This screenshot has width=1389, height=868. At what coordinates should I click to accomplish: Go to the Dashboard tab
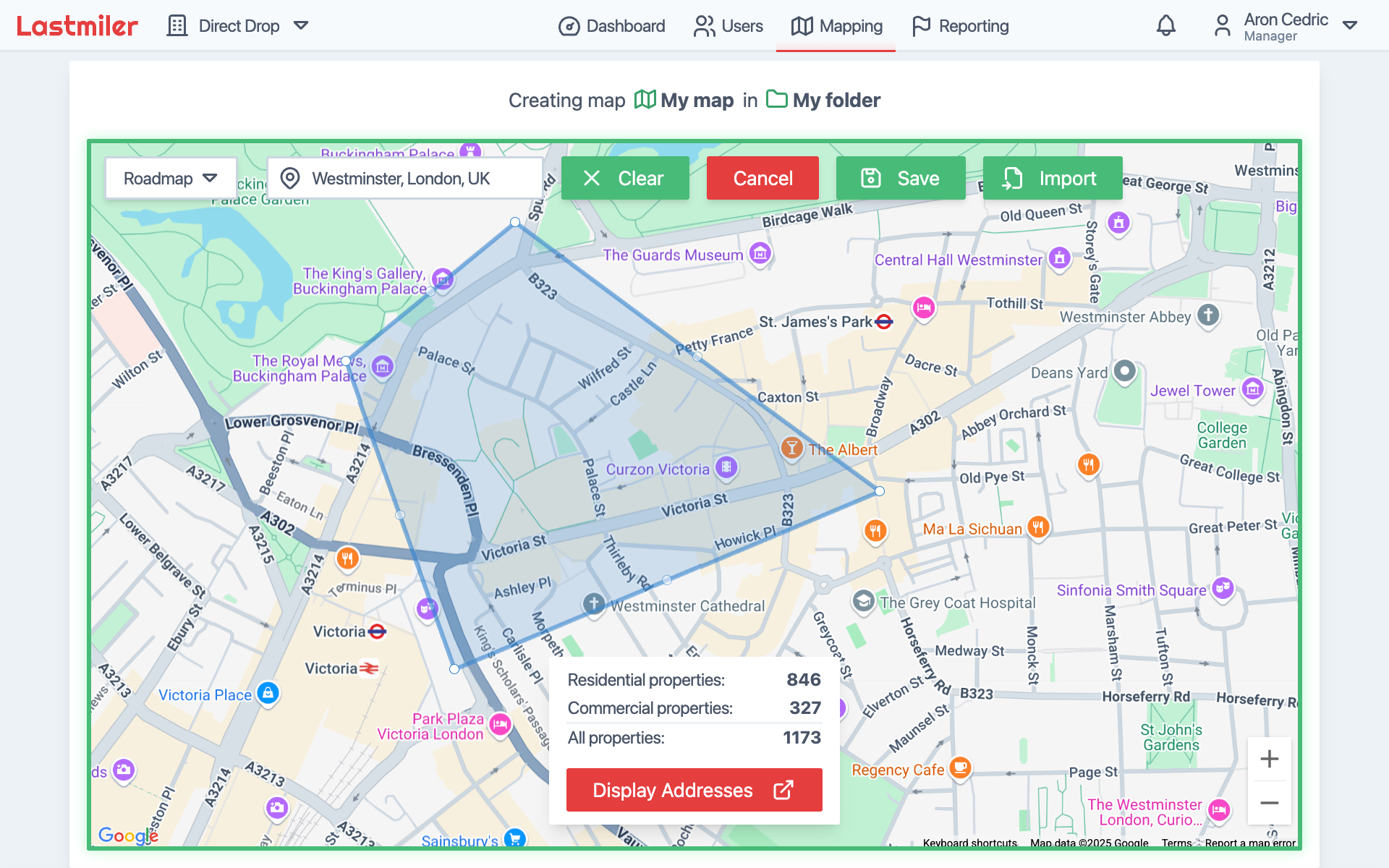click(x=612, y=26)
